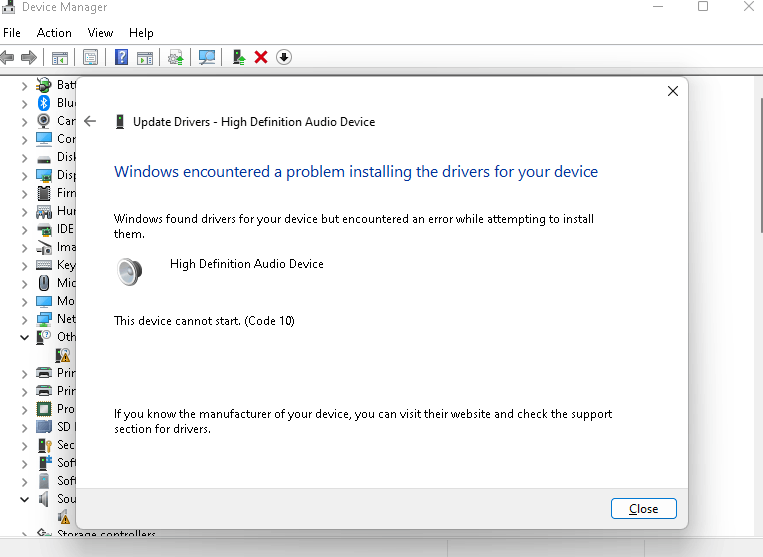763x557 pixels.
Task: Open the Action menu
Action: (x=54, y=33)
